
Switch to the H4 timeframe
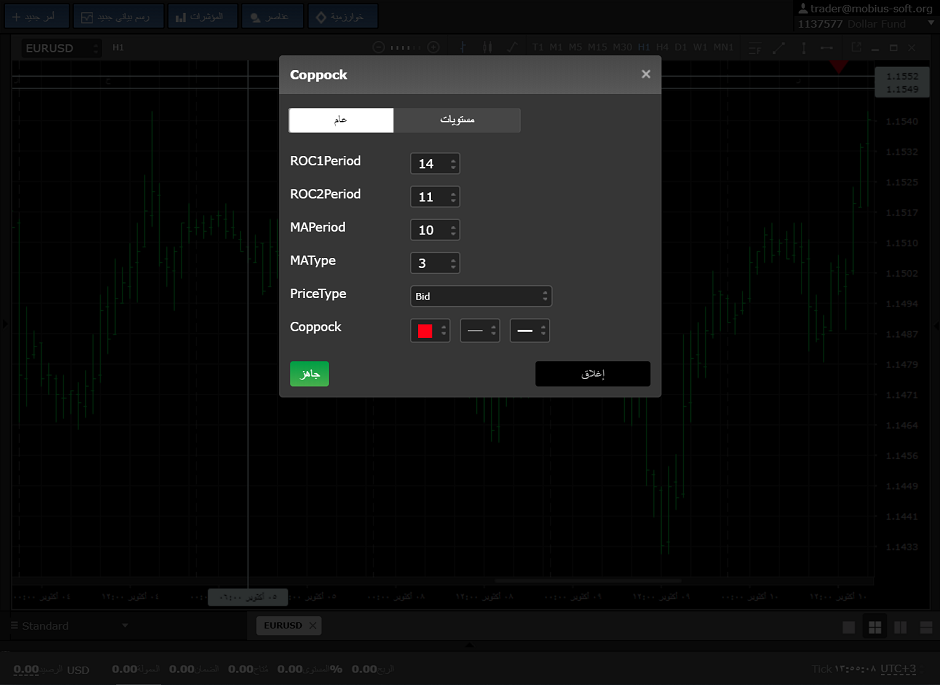pyautogui.click(x=662, y=47)
